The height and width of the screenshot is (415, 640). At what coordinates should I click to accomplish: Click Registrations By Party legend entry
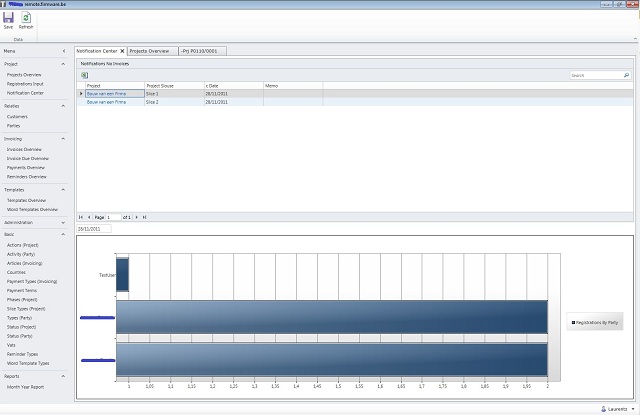[x=595, y=322]
